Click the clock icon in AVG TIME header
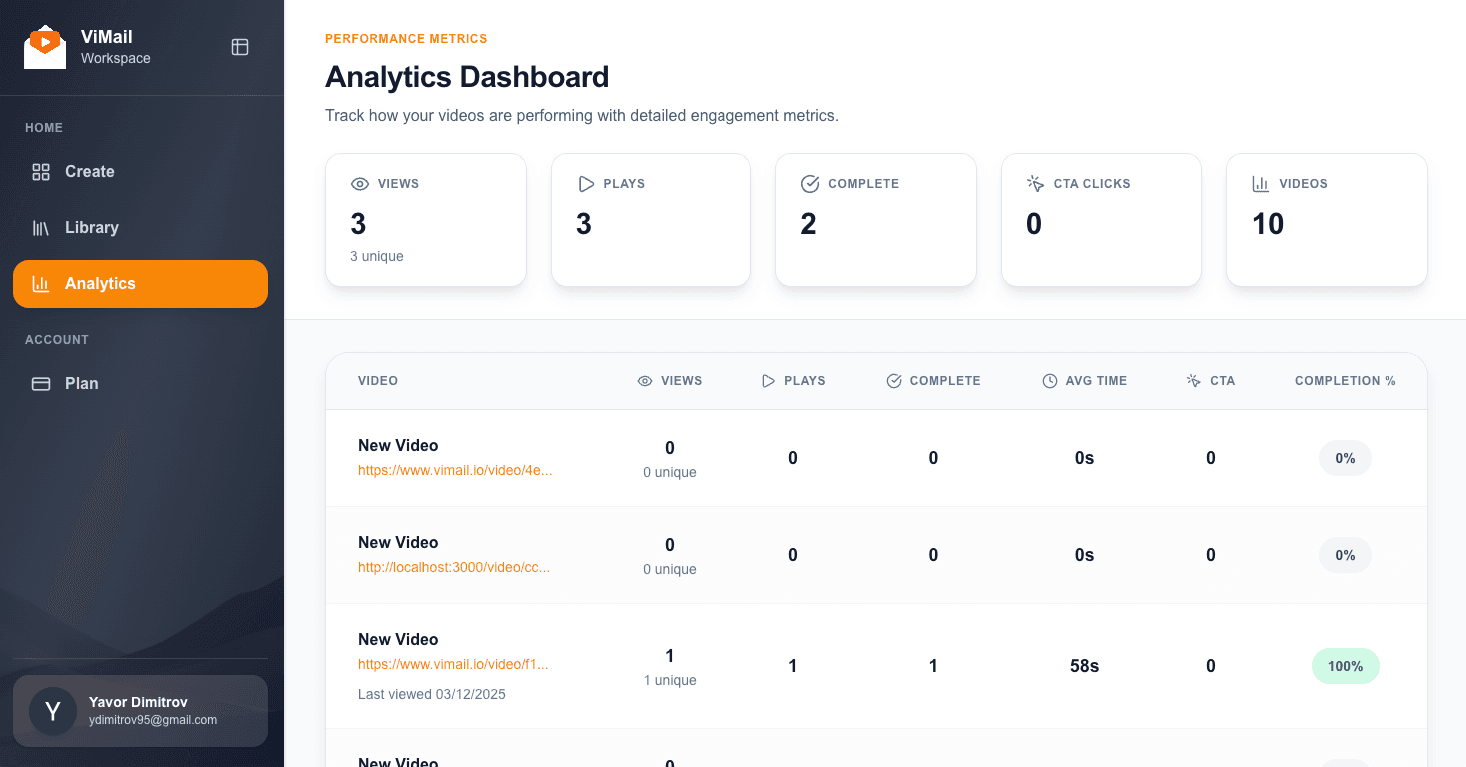 1049,381
